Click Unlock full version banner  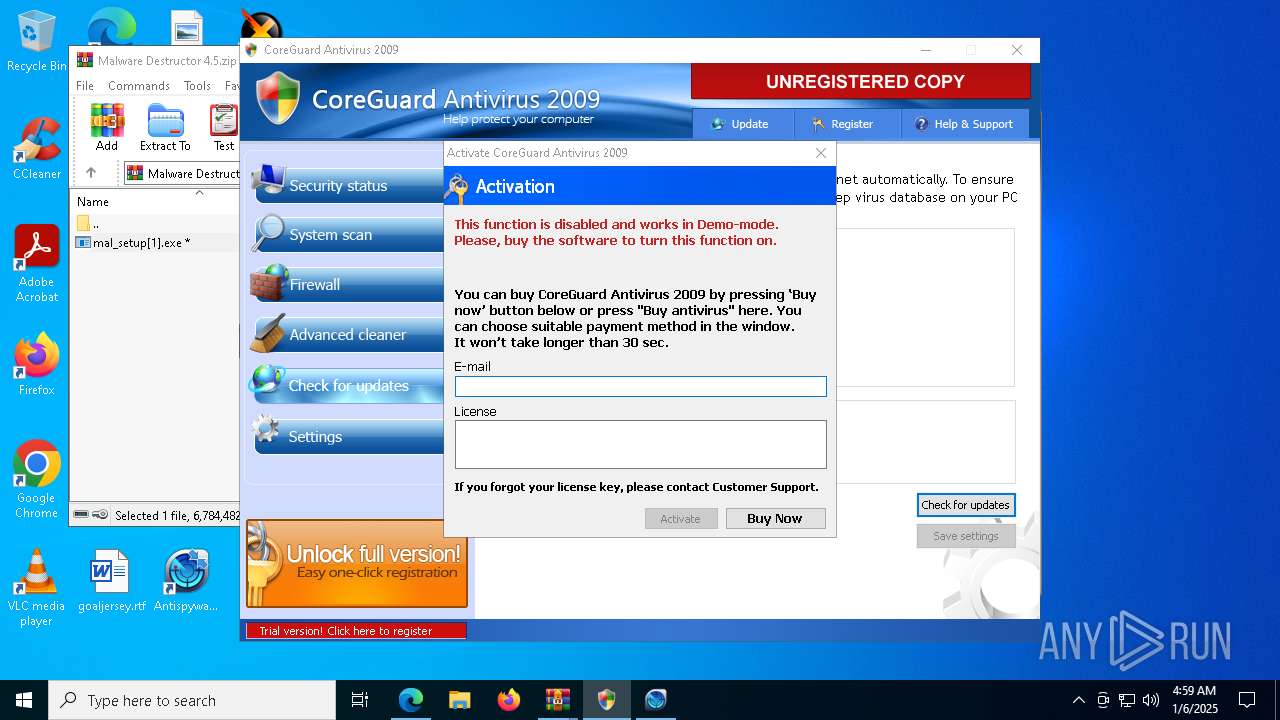[x=357, y=563]
